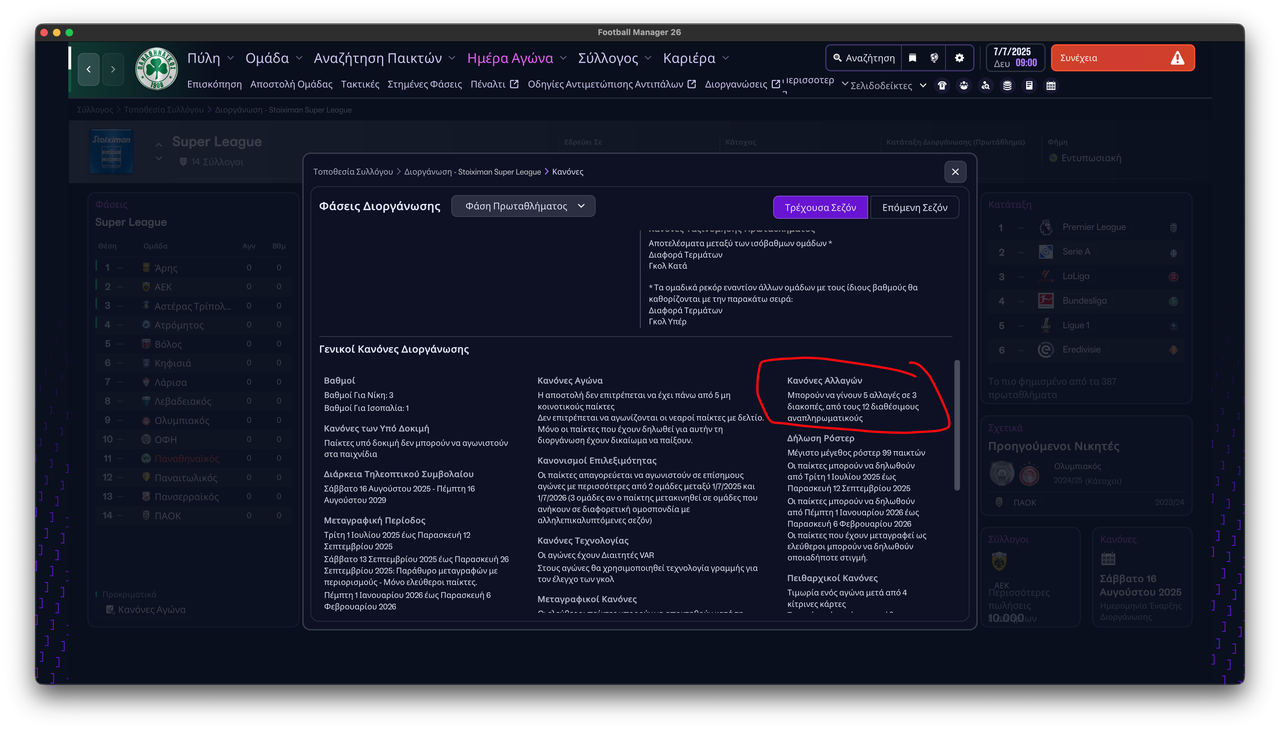Viewport: 1280px width, 731px height.
Task: Click the Γενικοί Κανόνες Διοργάνωσης heading
Action: (394, 349)
